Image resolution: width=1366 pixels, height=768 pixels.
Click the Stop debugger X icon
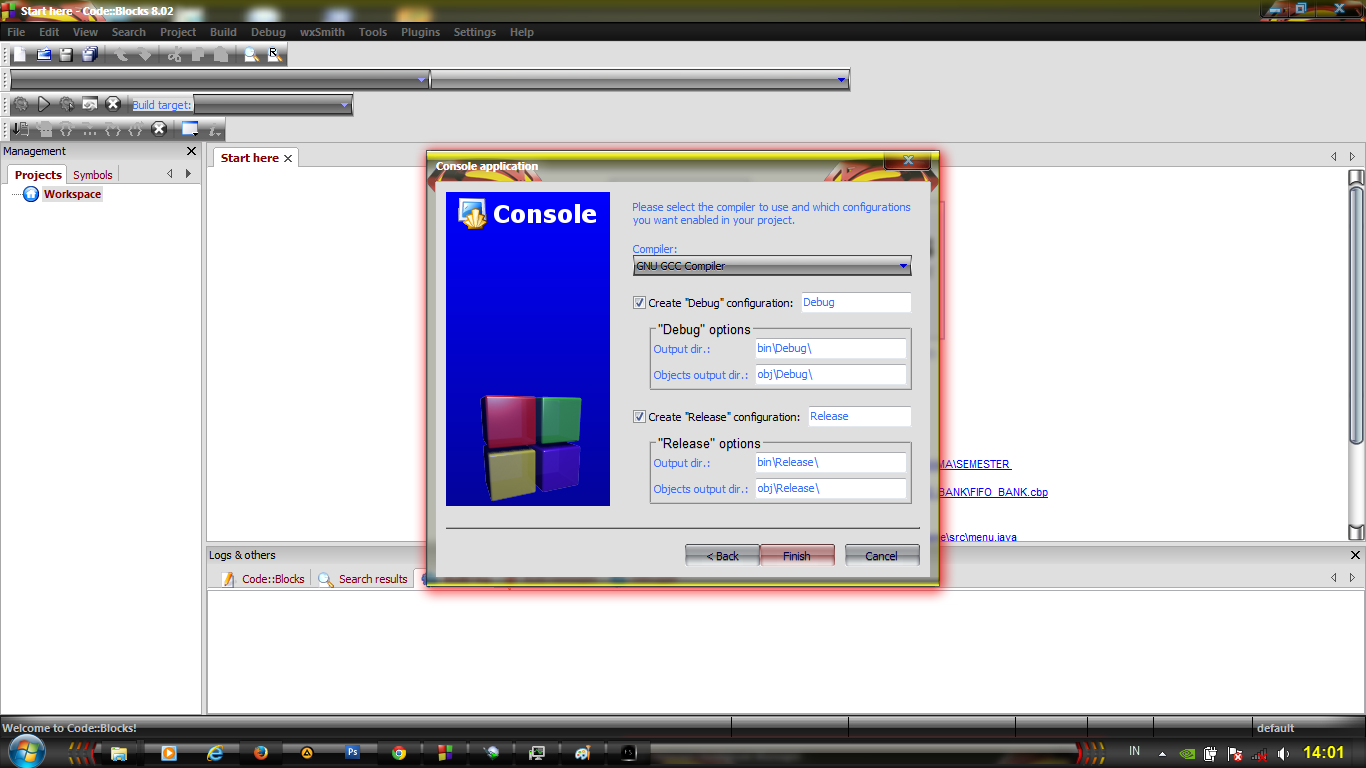point(159,129)
